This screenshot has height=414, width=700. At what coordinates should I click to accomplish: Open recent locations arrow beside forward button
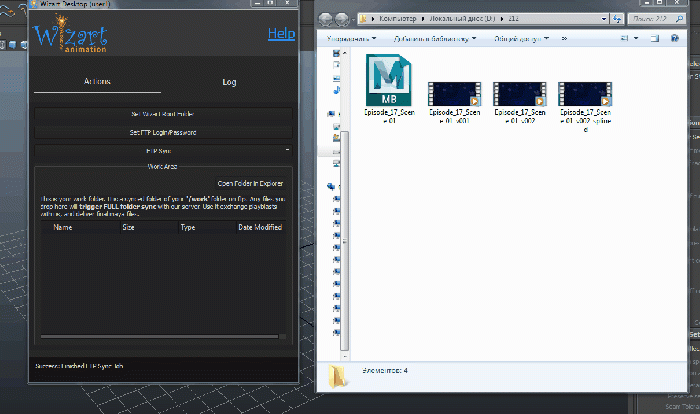(x=353, y=20)
